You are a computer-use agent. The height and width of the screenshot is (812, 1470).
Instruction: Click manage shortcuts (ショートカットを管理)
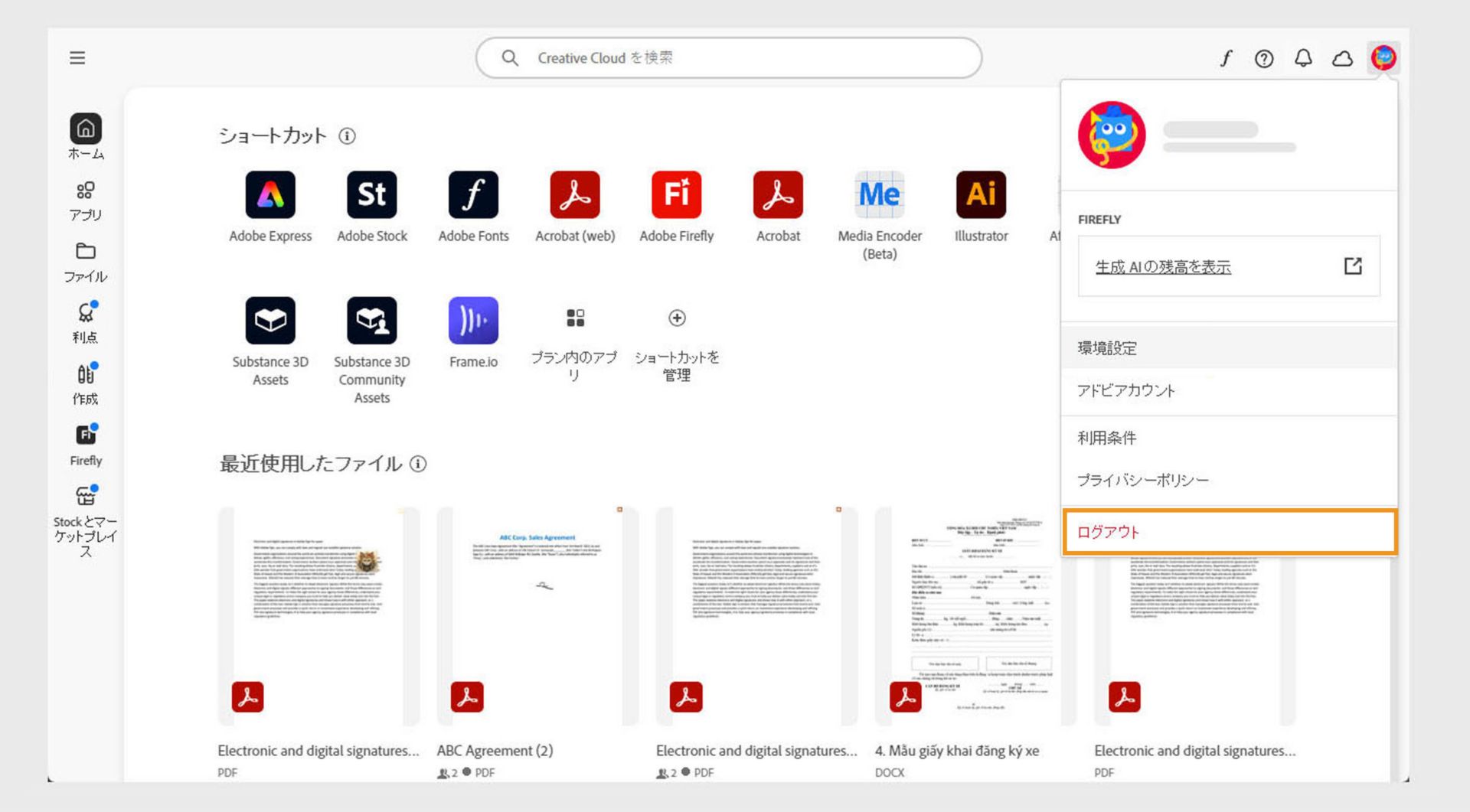pos(677,344)
